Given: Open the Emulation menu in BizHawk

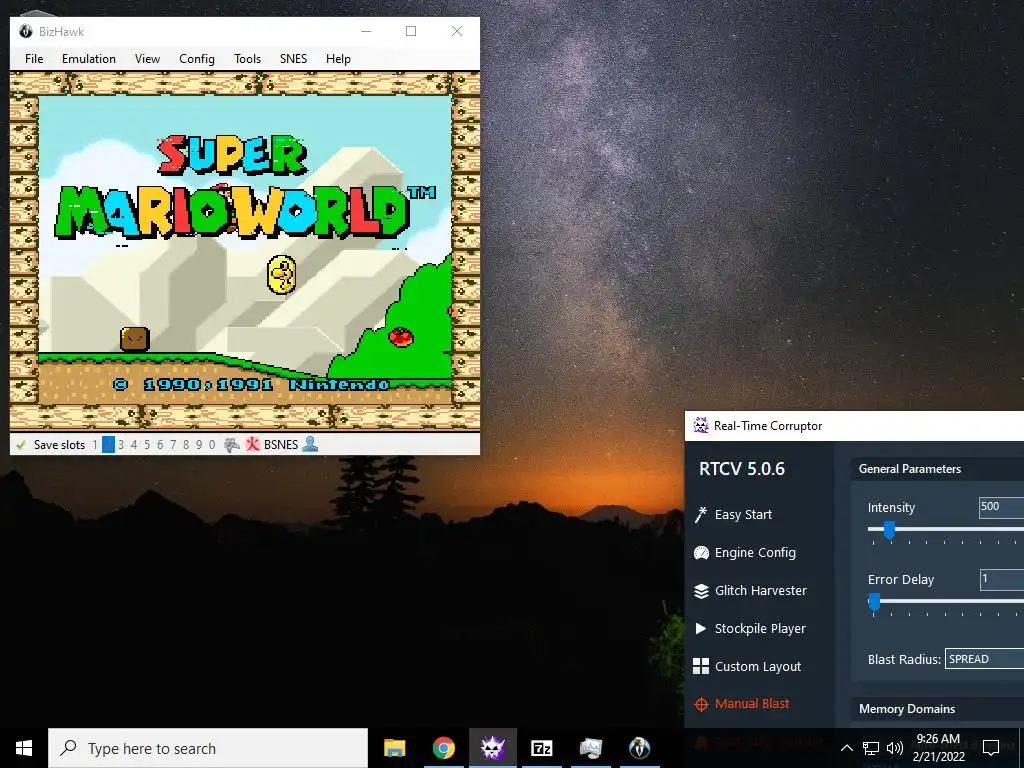Looking at the screenshot, I should coord(89,59).
